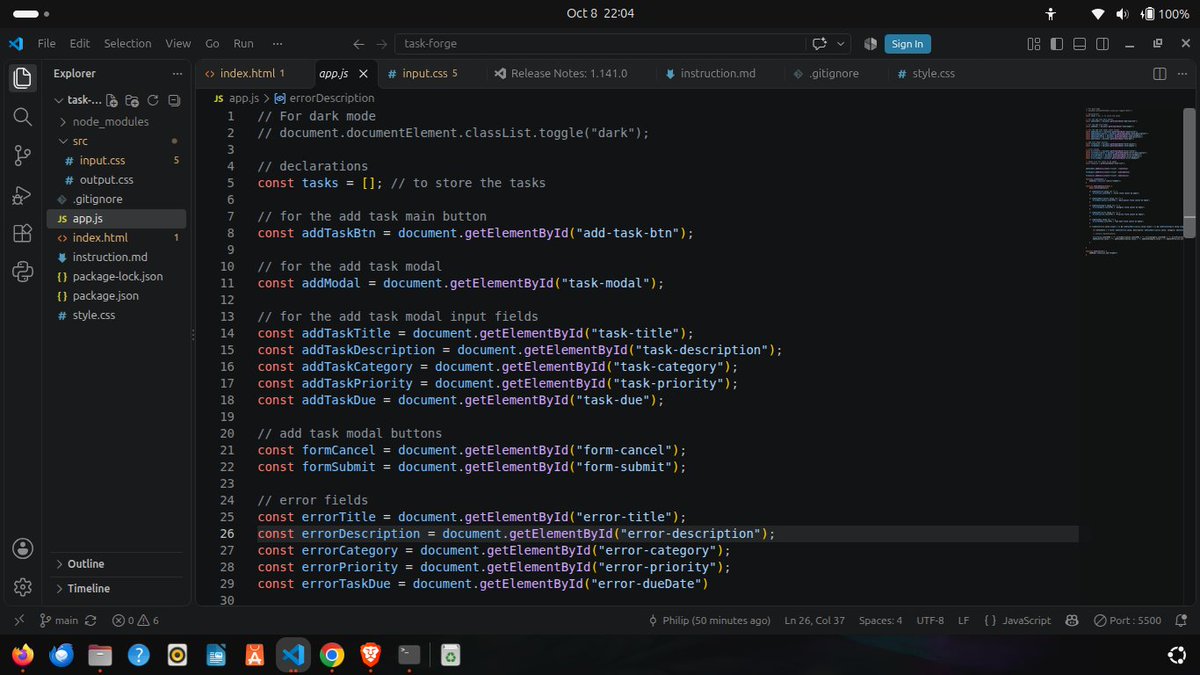Open title bar overflow menu ellipsis

(277, 44)
